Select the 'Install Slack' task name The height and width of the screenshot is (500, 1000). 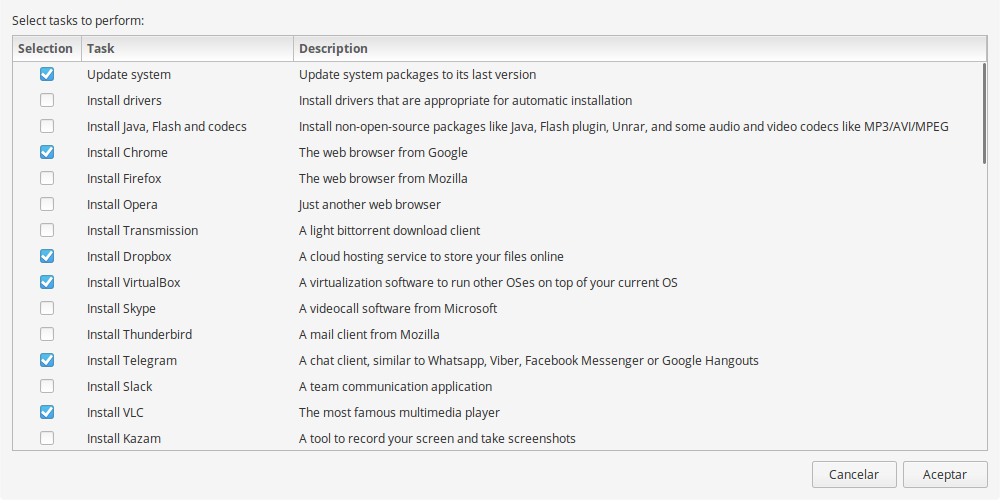tap(120, 386)
